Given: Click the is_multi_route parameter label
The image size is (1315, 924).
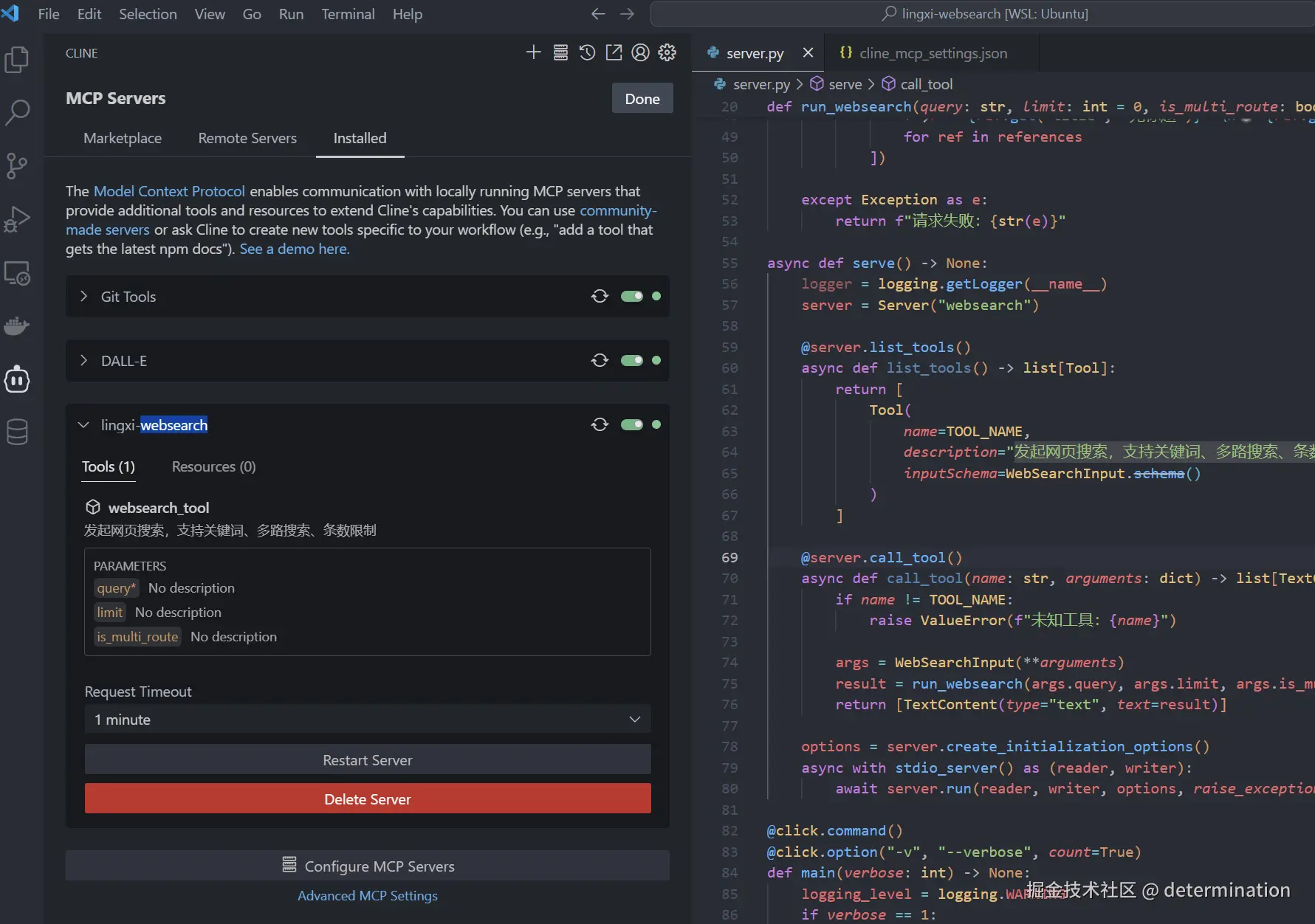Looking at the screenshot, I should coord(138,637).
